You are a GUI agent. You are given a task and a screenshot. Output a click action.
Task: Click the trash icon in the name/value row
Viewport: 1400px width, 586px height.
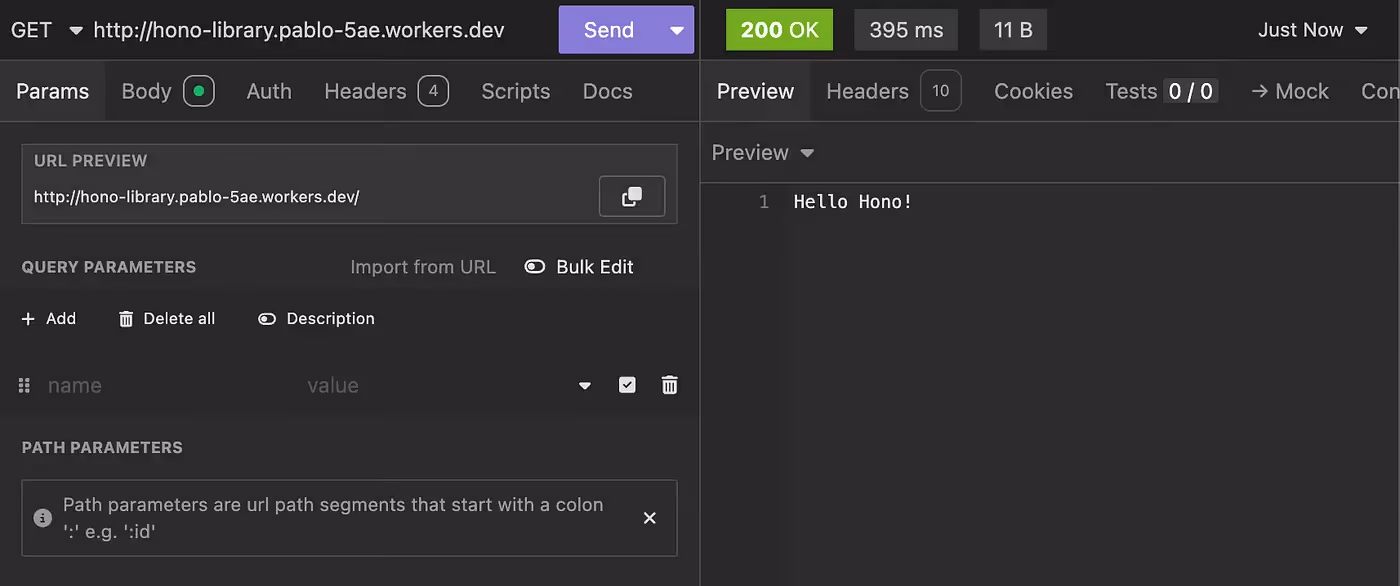point(670,385)
